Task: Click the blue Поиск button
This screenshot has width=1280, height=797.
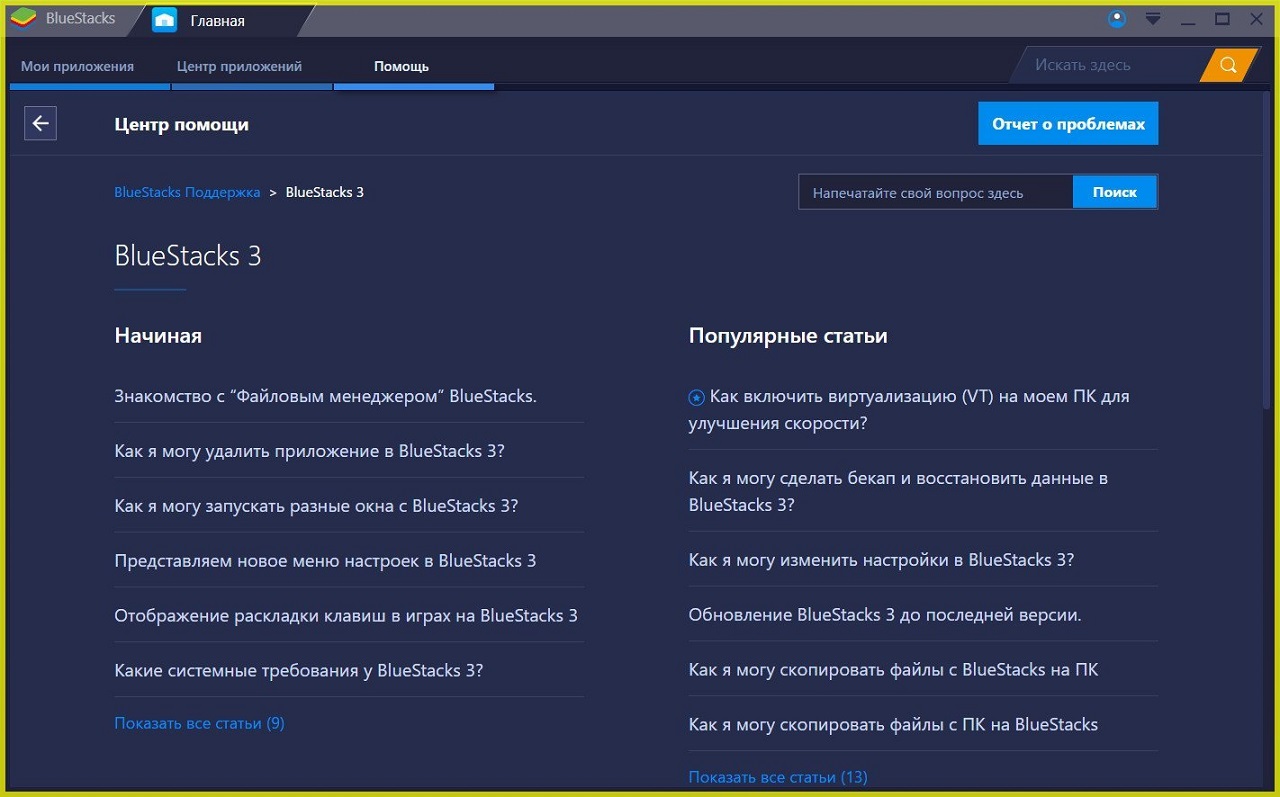Action: tap(1114, 192)
